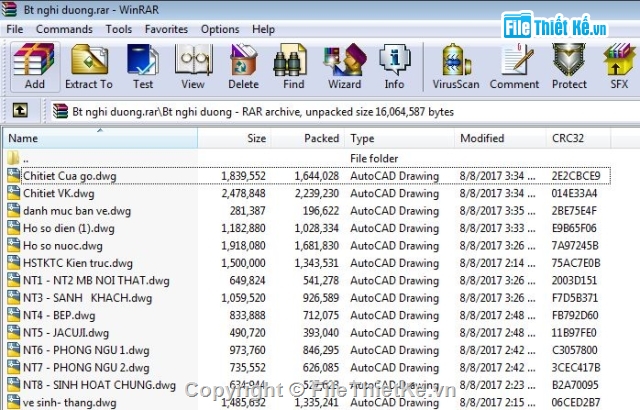This screenshot has width=640, height=410.
Task: Open the File menu
Action: point(15,29)
